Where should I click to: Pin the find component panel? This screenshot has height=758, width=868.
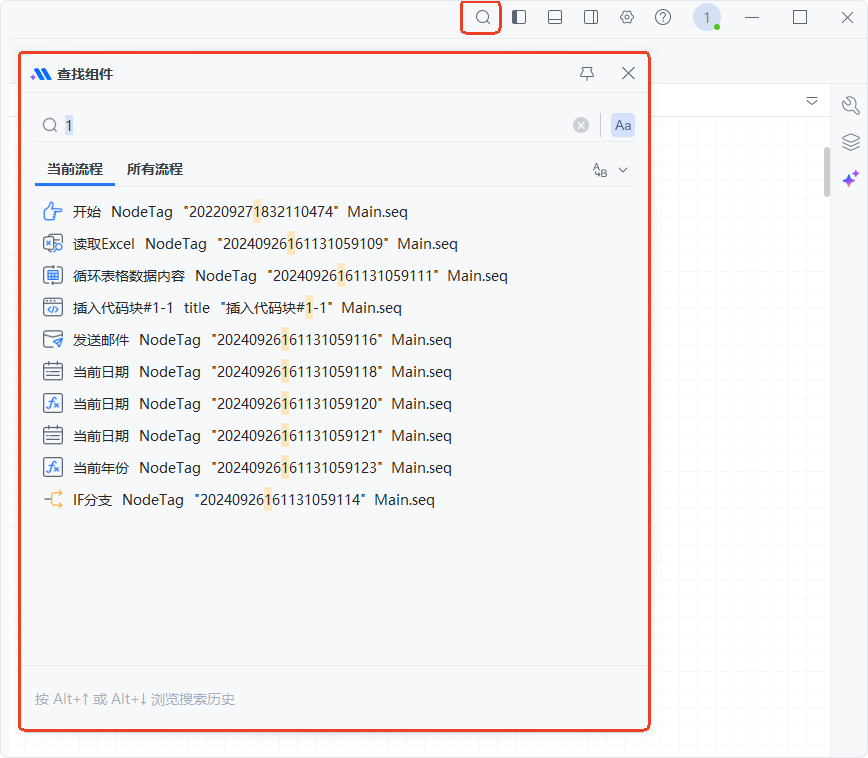[x=587, y=73]
